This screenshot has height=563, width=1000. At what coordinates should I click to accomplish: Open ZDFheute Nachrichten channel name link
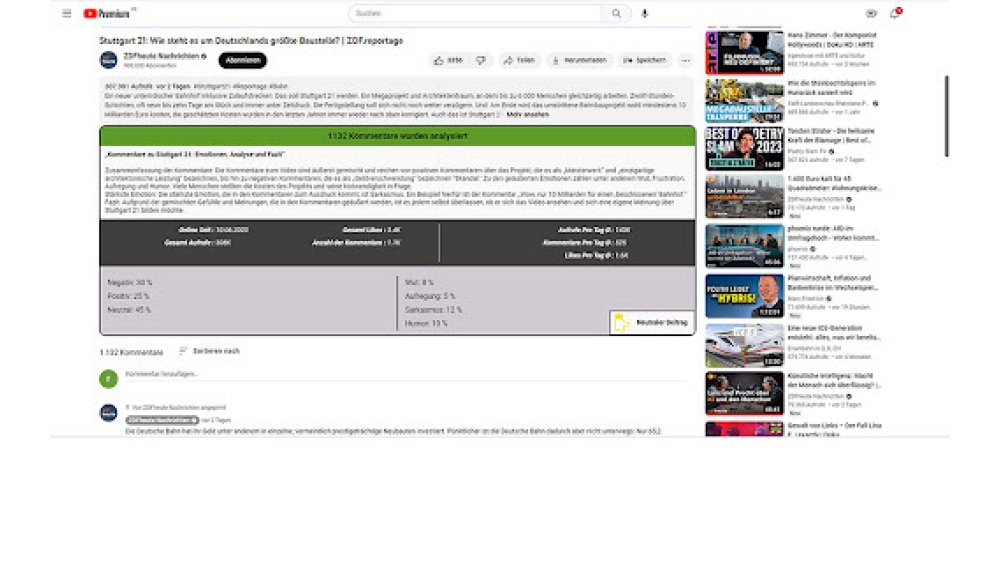point(161,56)
